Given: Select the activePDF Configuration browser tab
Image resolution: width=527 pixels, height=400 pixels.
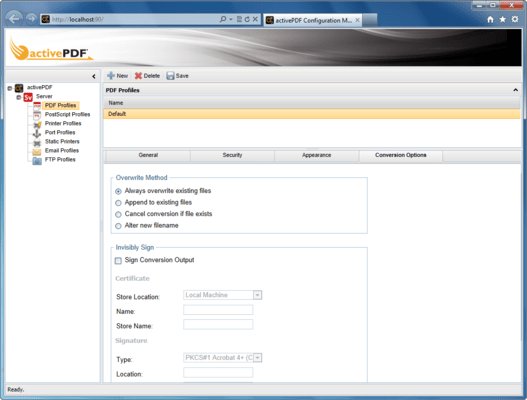Looking at the screenshot, I should click(313, 21).
